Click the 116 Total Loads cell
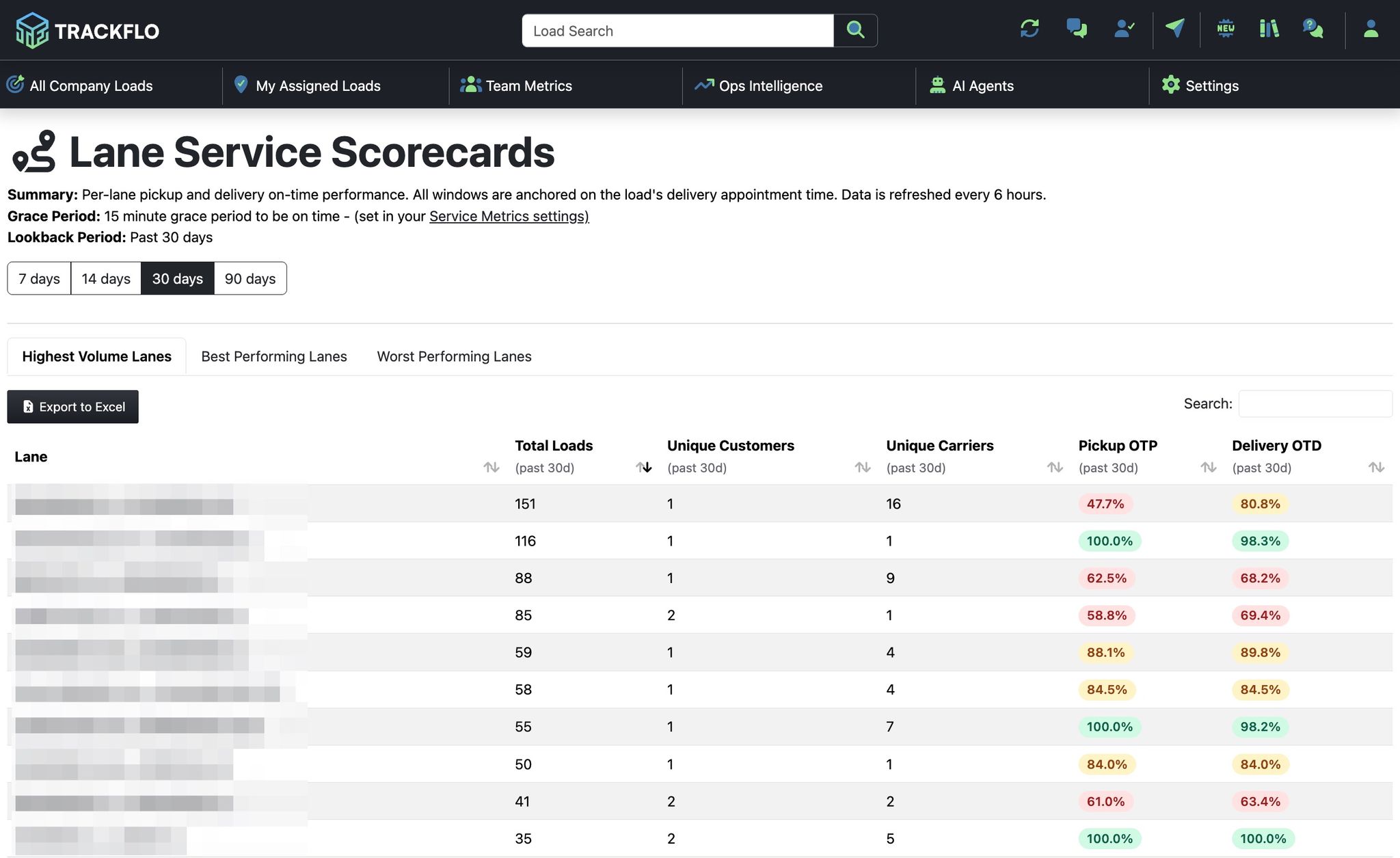 tap(525, 541)
